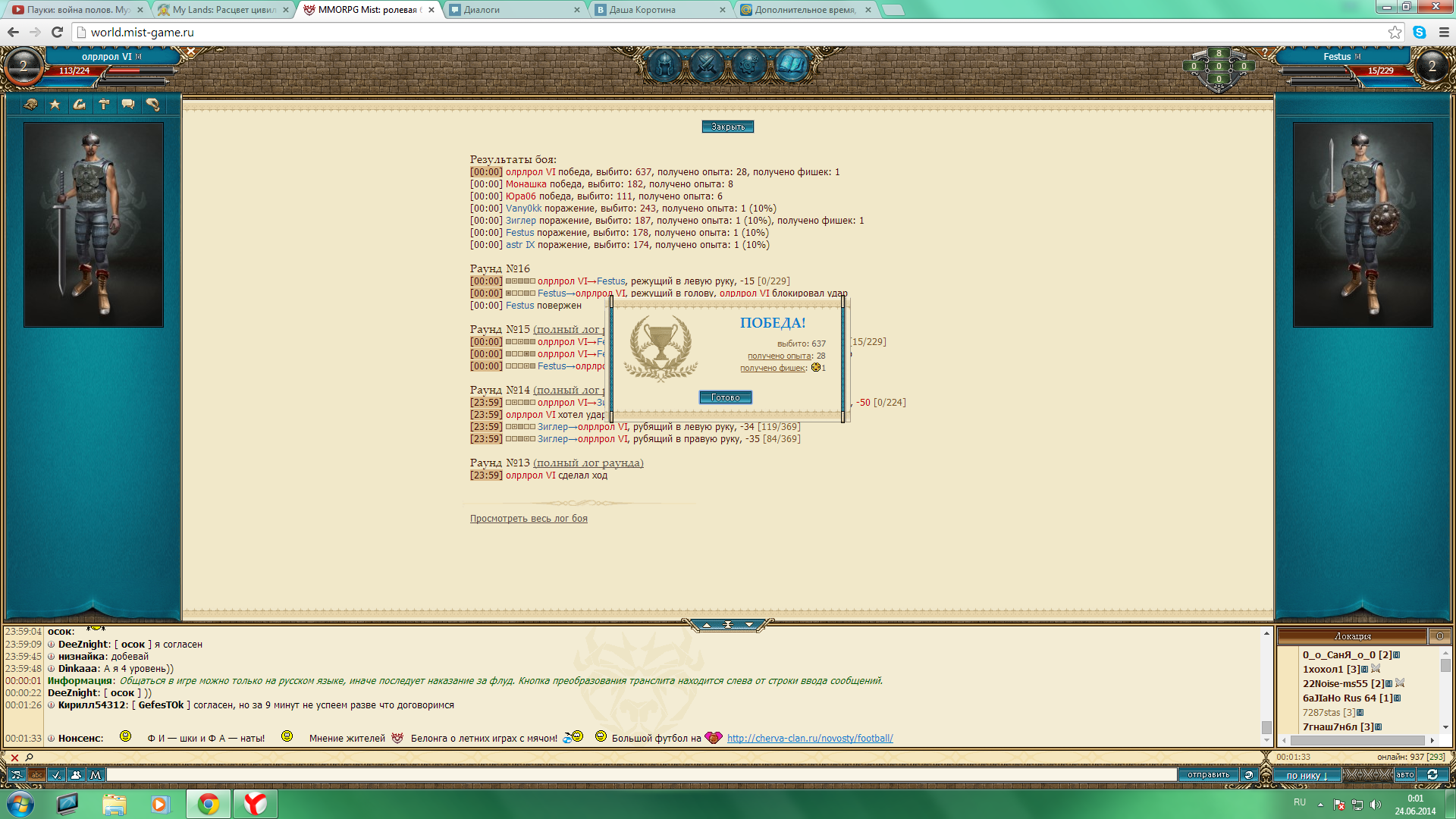The width and height of the screenshot is (1456, 819).
Task: Click the scroll icon in left character panel
Action: point(152,105)
